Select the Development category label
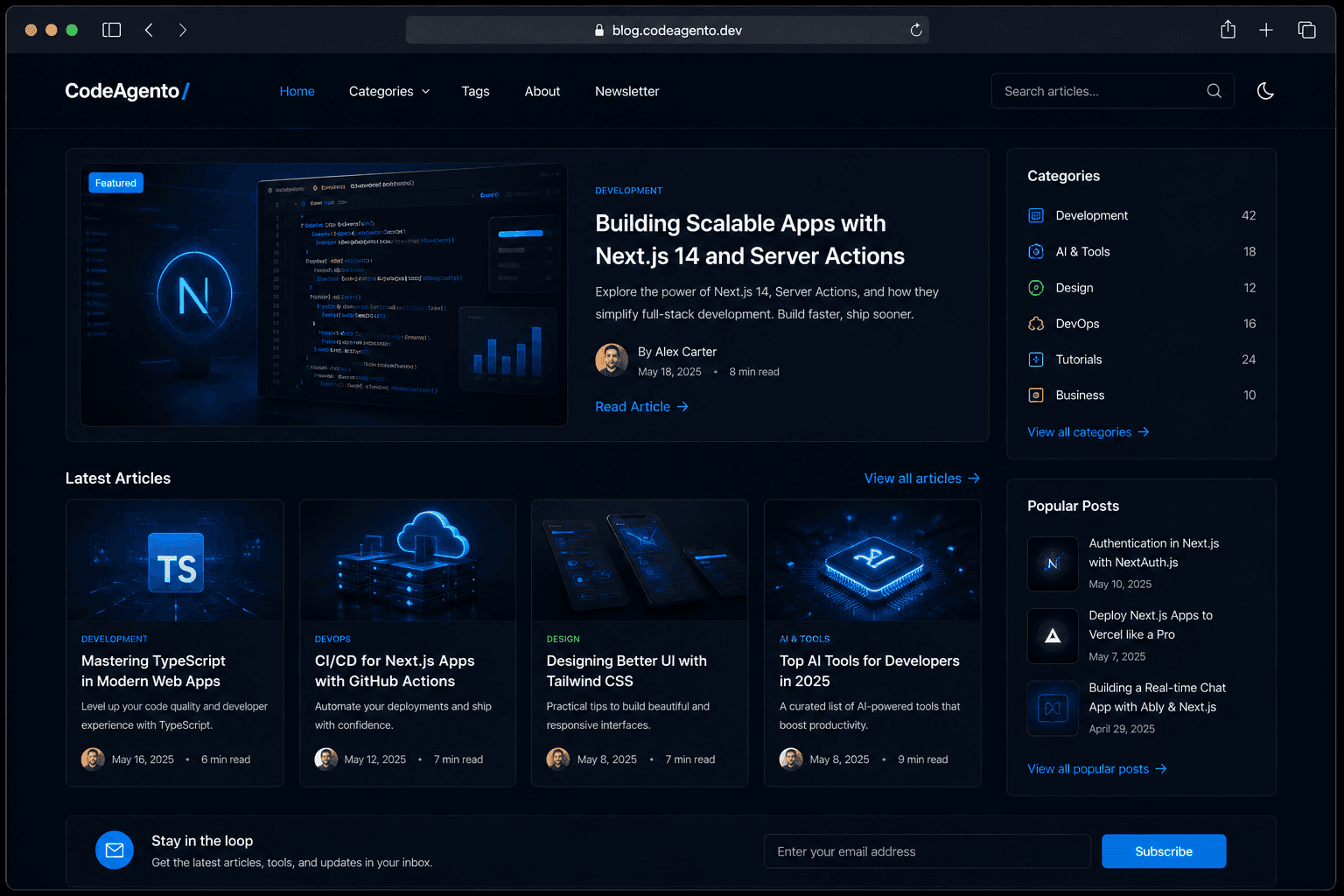This screenshot has width=1344, height=896. tap(1091, 215)
